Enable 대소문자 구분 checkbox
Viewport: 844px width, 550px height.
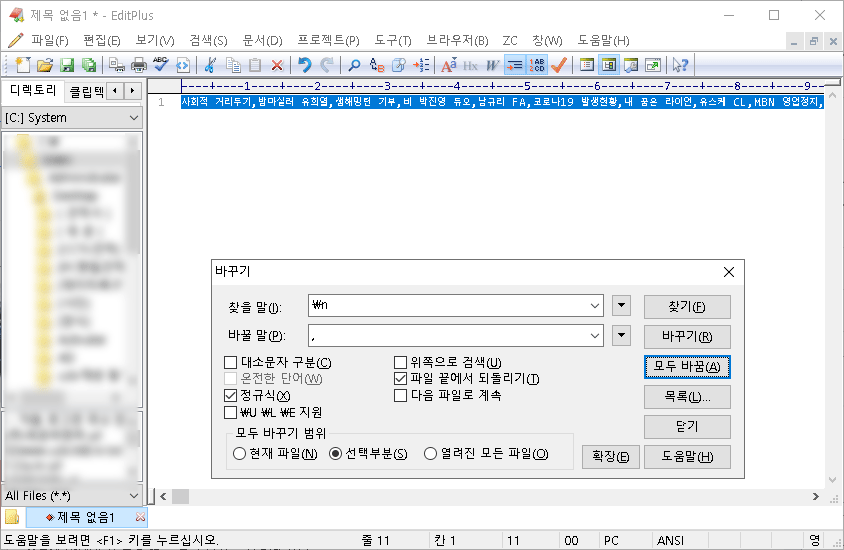(x=230, y=363)
